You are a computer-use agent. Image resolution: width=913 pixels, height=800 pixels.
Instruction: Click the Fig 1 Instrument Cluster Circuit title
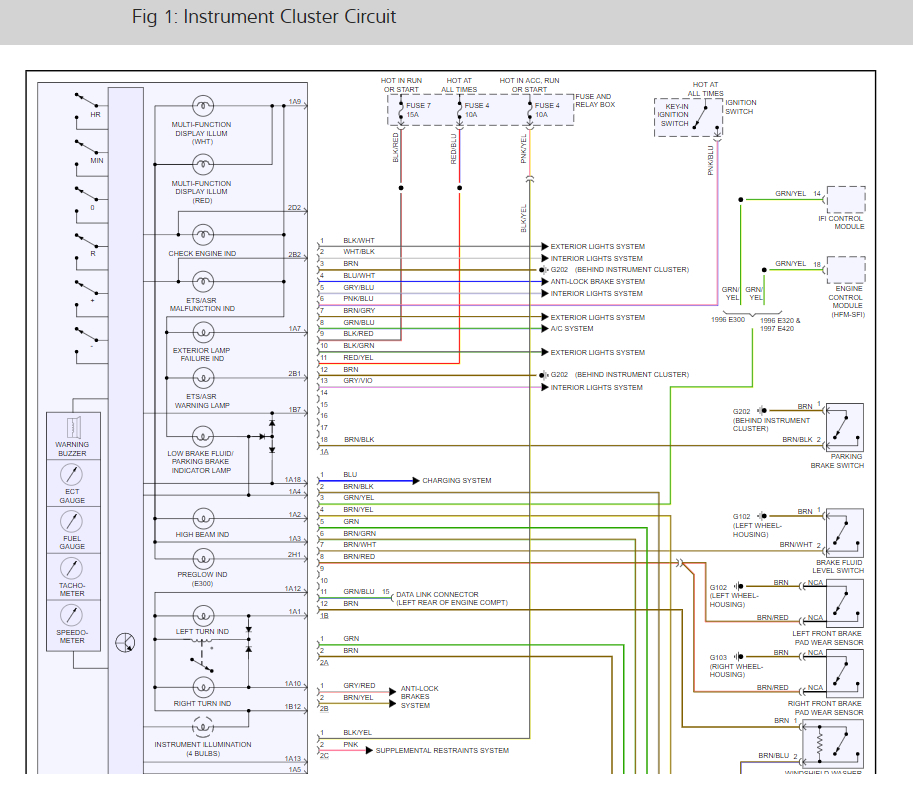(264, 18)
